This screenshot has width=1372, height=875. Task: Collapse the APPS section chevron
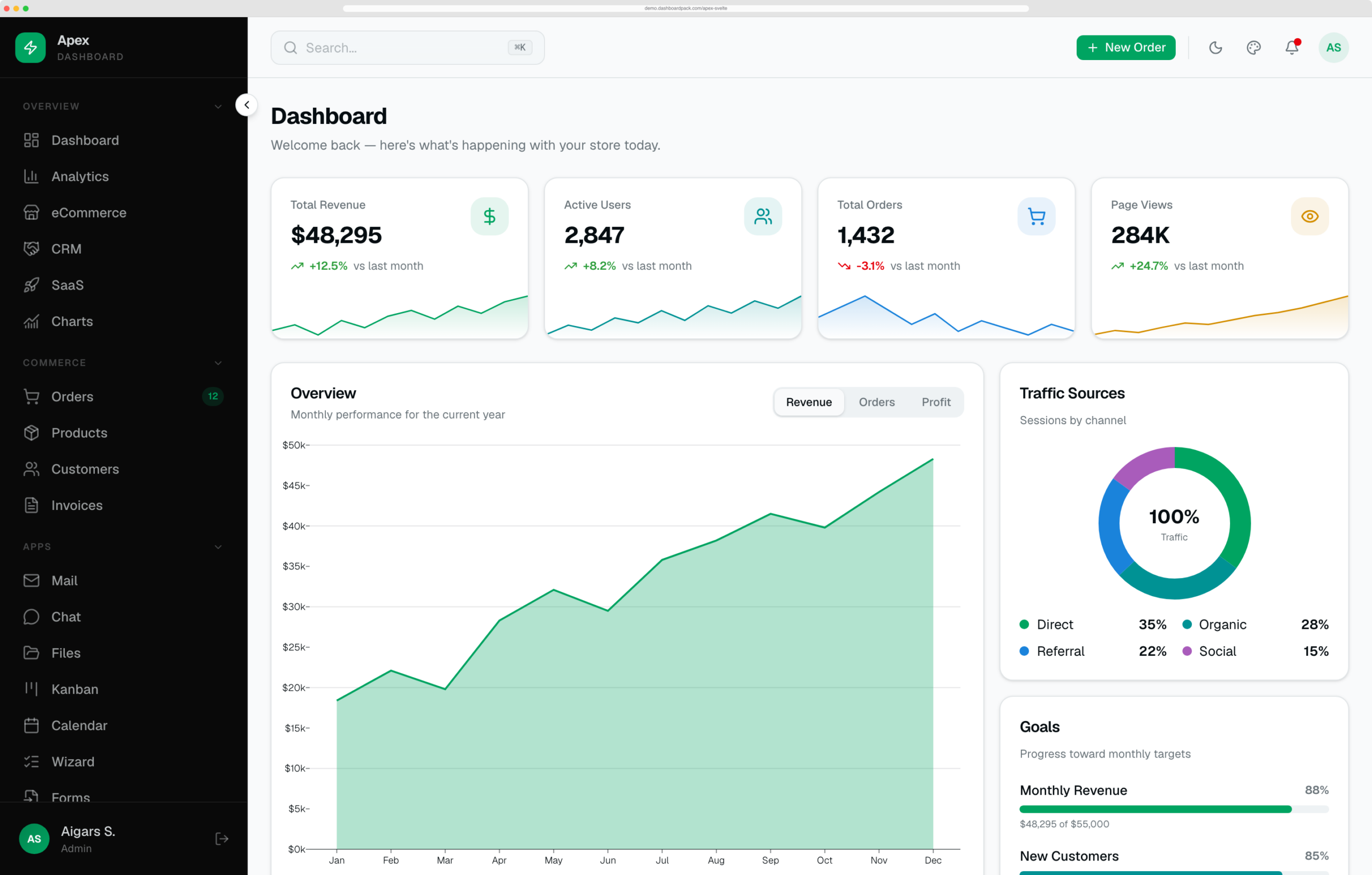tap(218, 547)
